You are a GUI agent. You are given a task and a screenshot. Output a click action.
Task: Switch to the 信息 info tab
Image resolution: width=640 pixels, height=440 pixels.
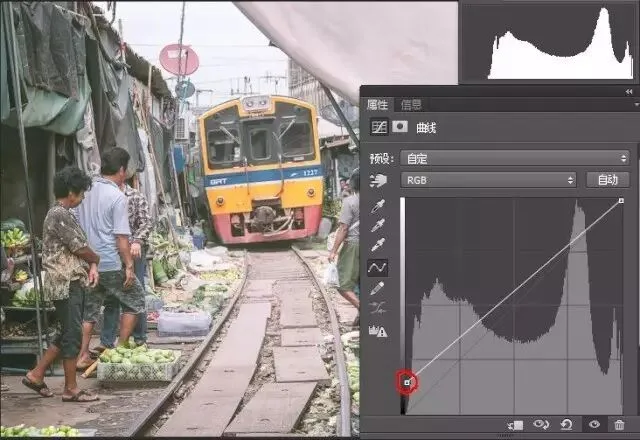click(x=411, y=105)
